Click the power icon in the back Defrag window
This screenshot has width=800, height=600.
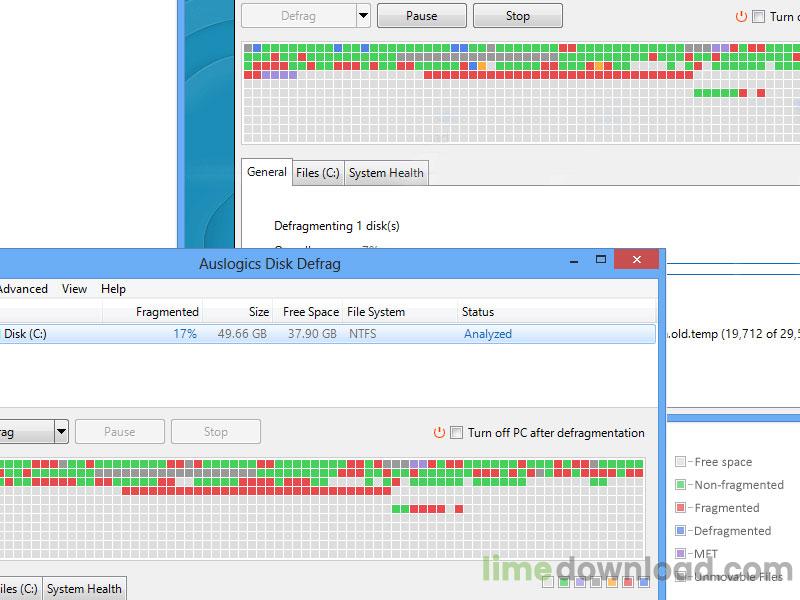(741, 16)
